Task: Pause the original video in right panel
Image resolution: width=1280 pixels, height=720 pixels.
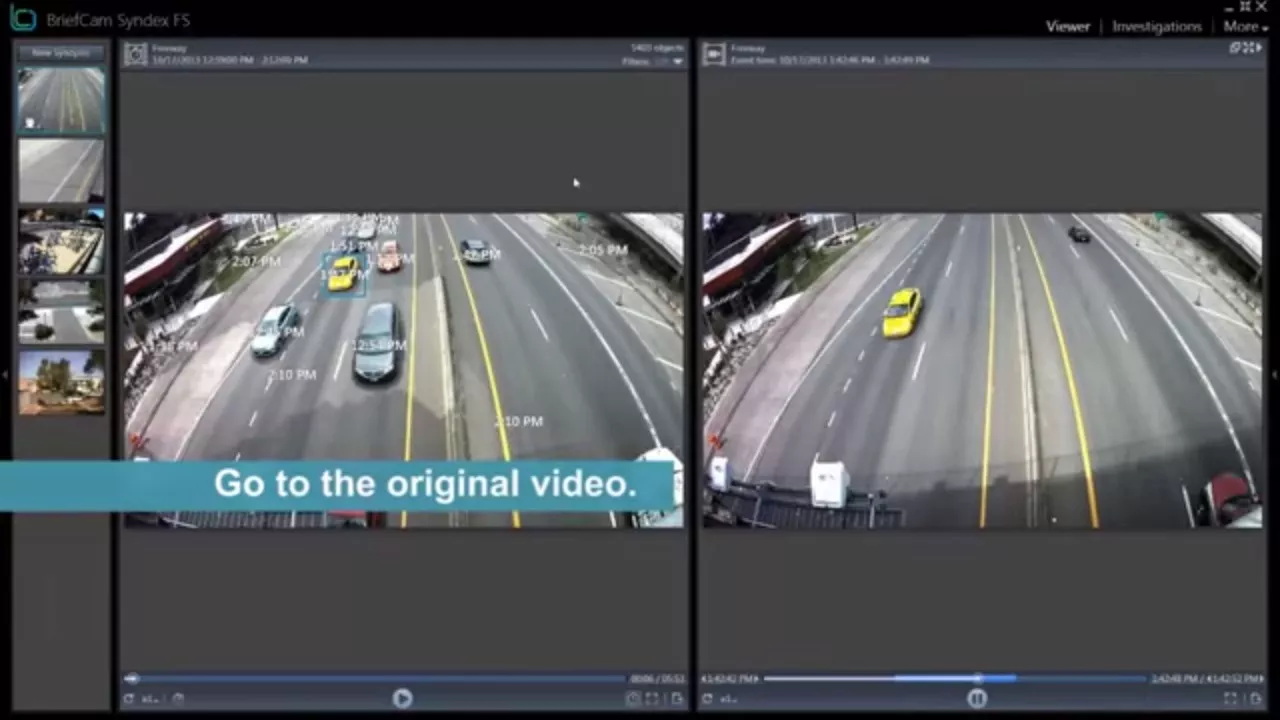Action: tap(977, 699)
